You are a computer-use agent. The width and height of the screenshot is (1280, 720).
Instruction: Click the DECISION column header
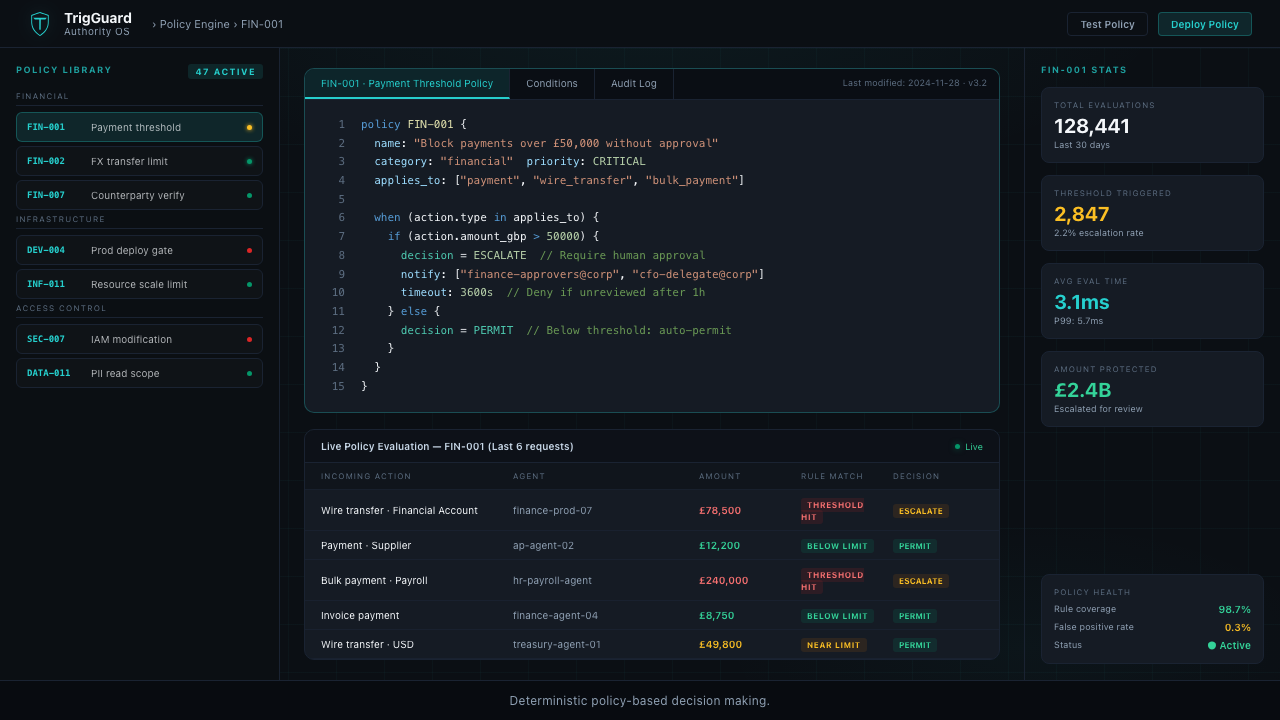pos(917,476)
